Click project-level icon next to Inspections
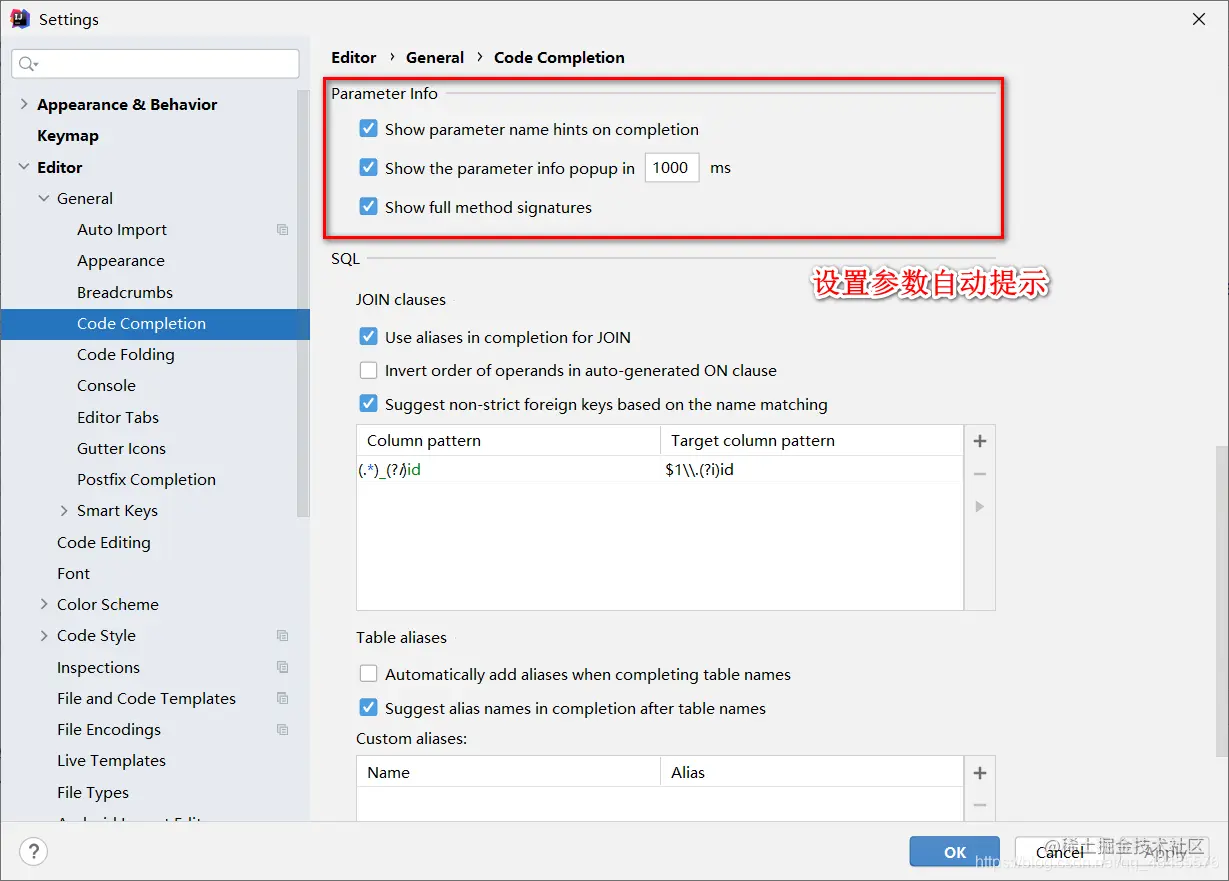 (282, 667)
